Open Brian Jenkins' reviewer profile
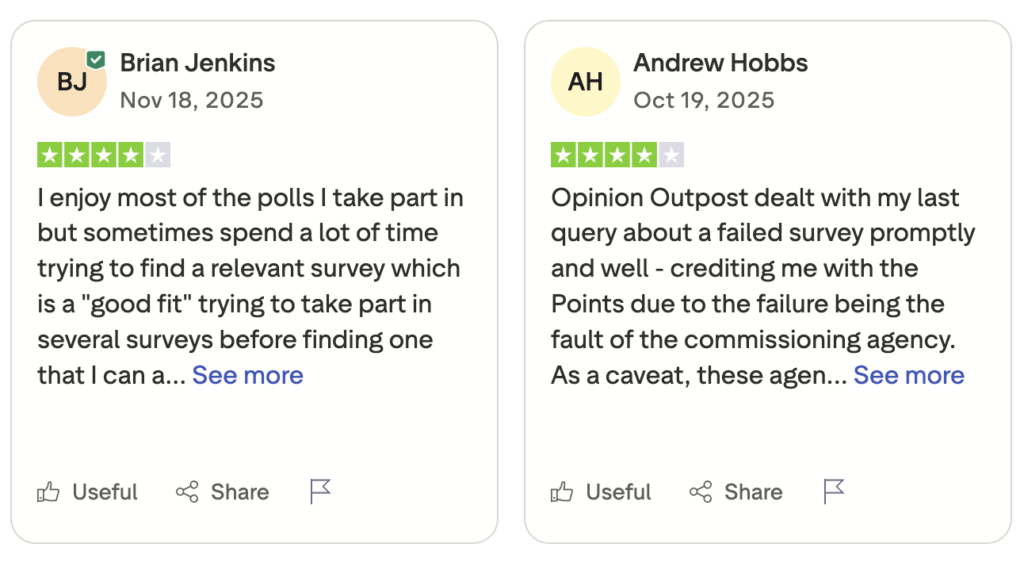 [x=197, y=62]
